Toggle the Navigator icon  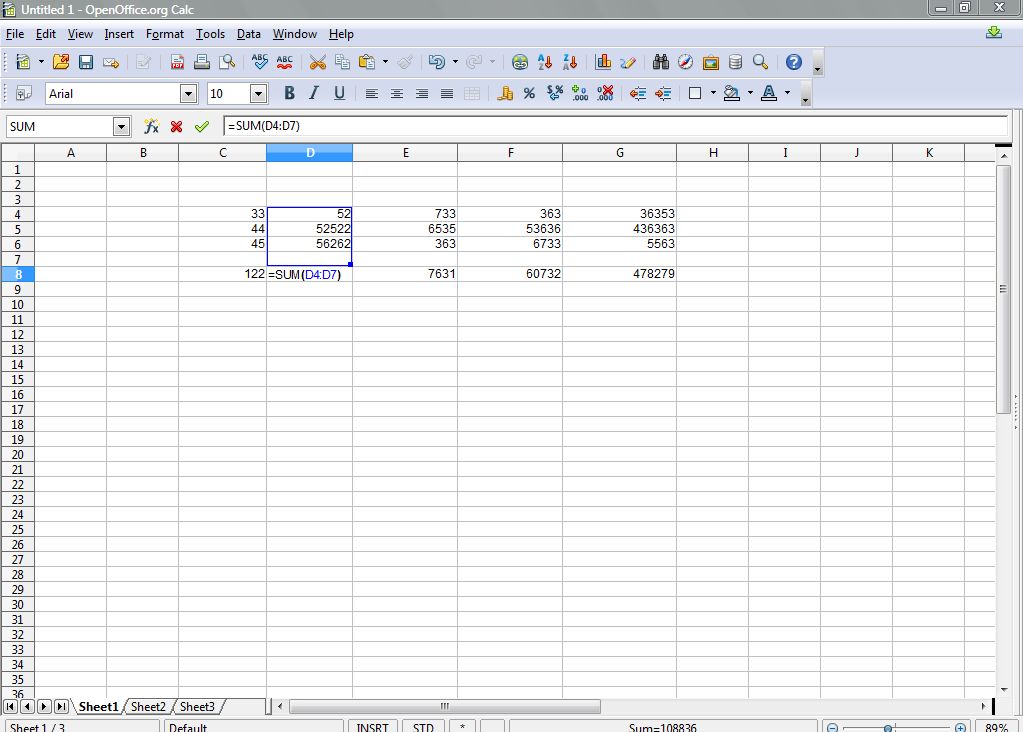686,62
